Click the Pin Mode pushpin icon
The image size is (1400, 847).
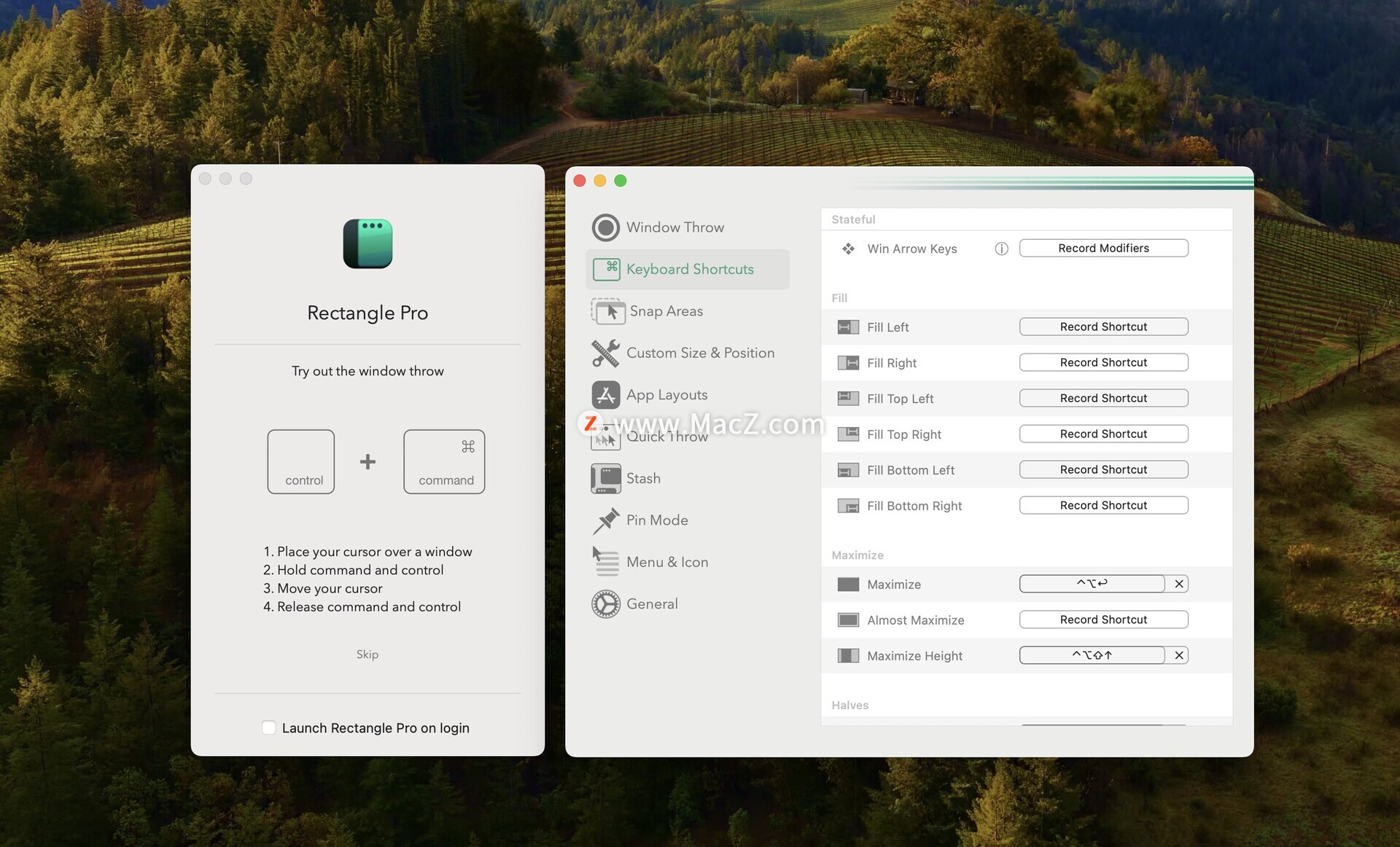605,520
